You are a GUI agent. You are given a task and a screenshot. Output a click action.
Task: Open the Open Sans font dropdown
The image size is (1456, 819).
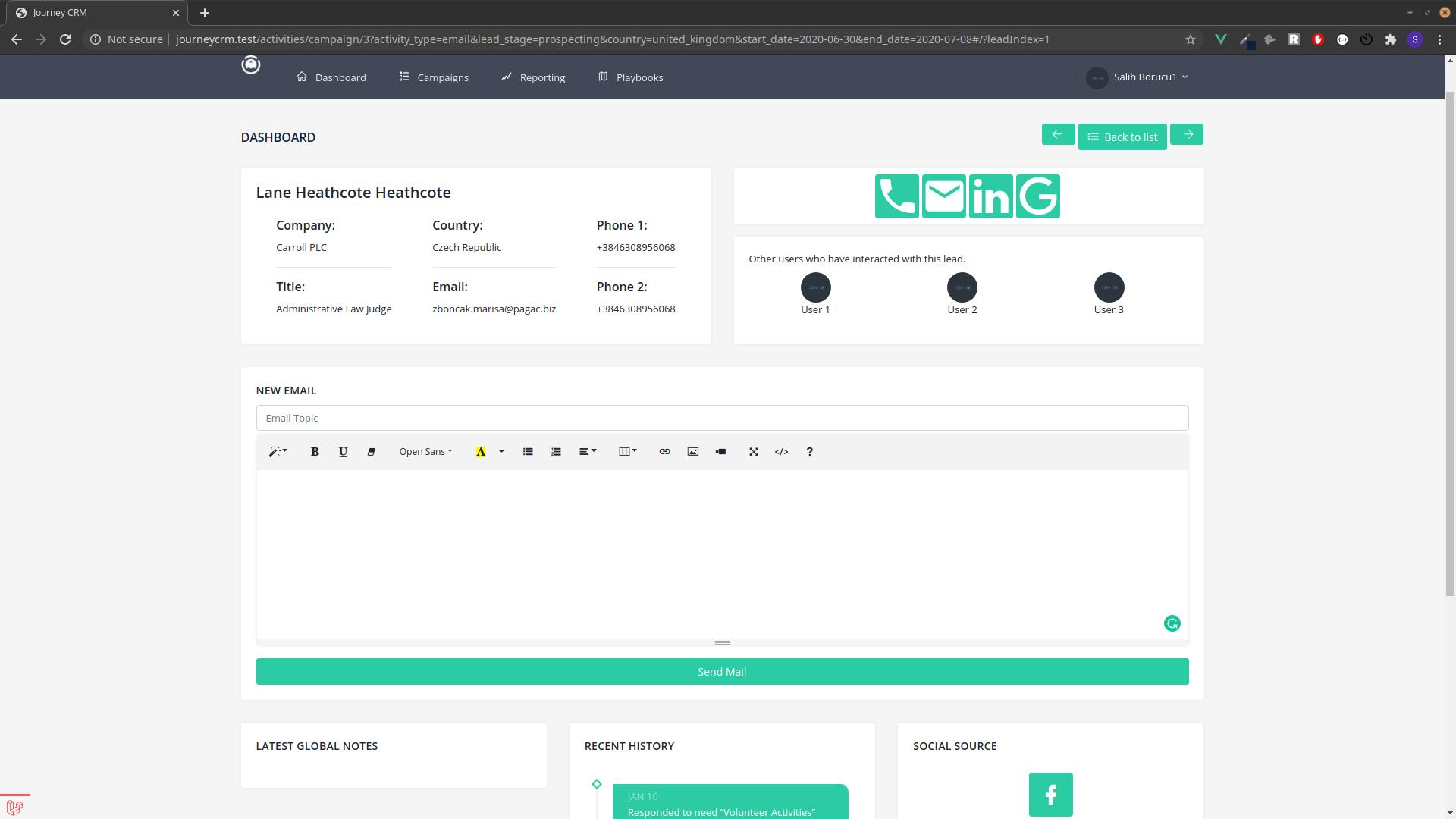[x=425, y=452]
